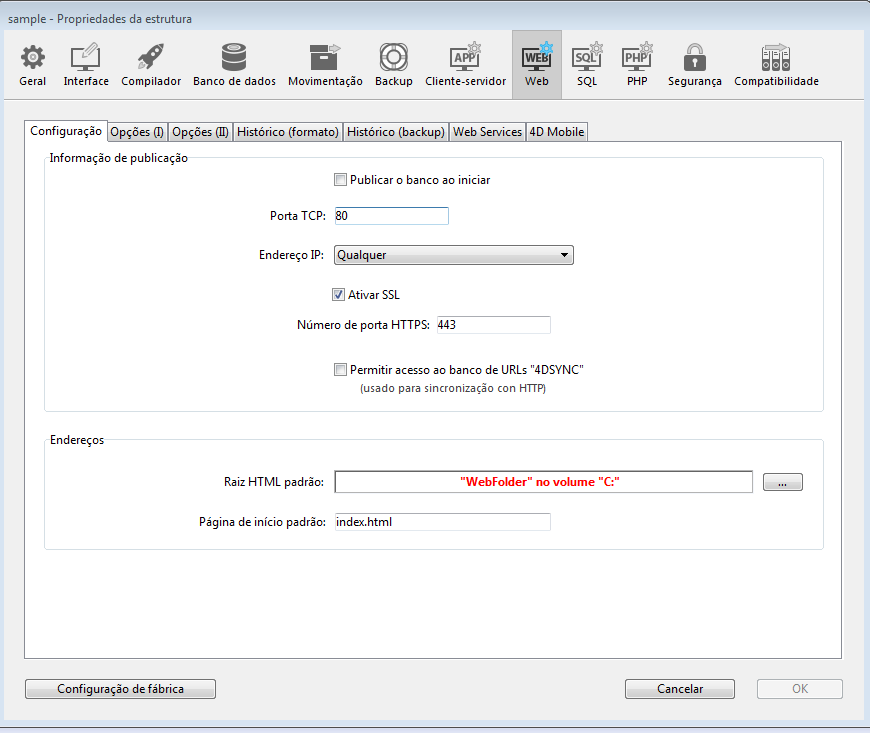Open the Geral gear settings icon
This screenshot has height=733, width=870.
[32, 65]
